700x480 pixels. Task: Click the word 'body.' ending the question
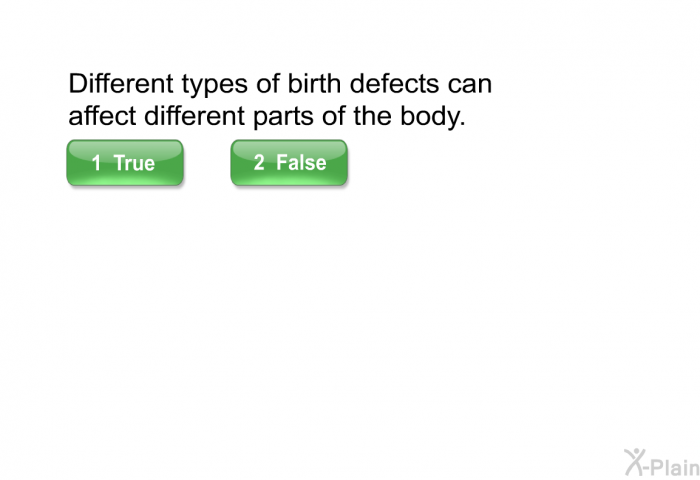(432, 116)
